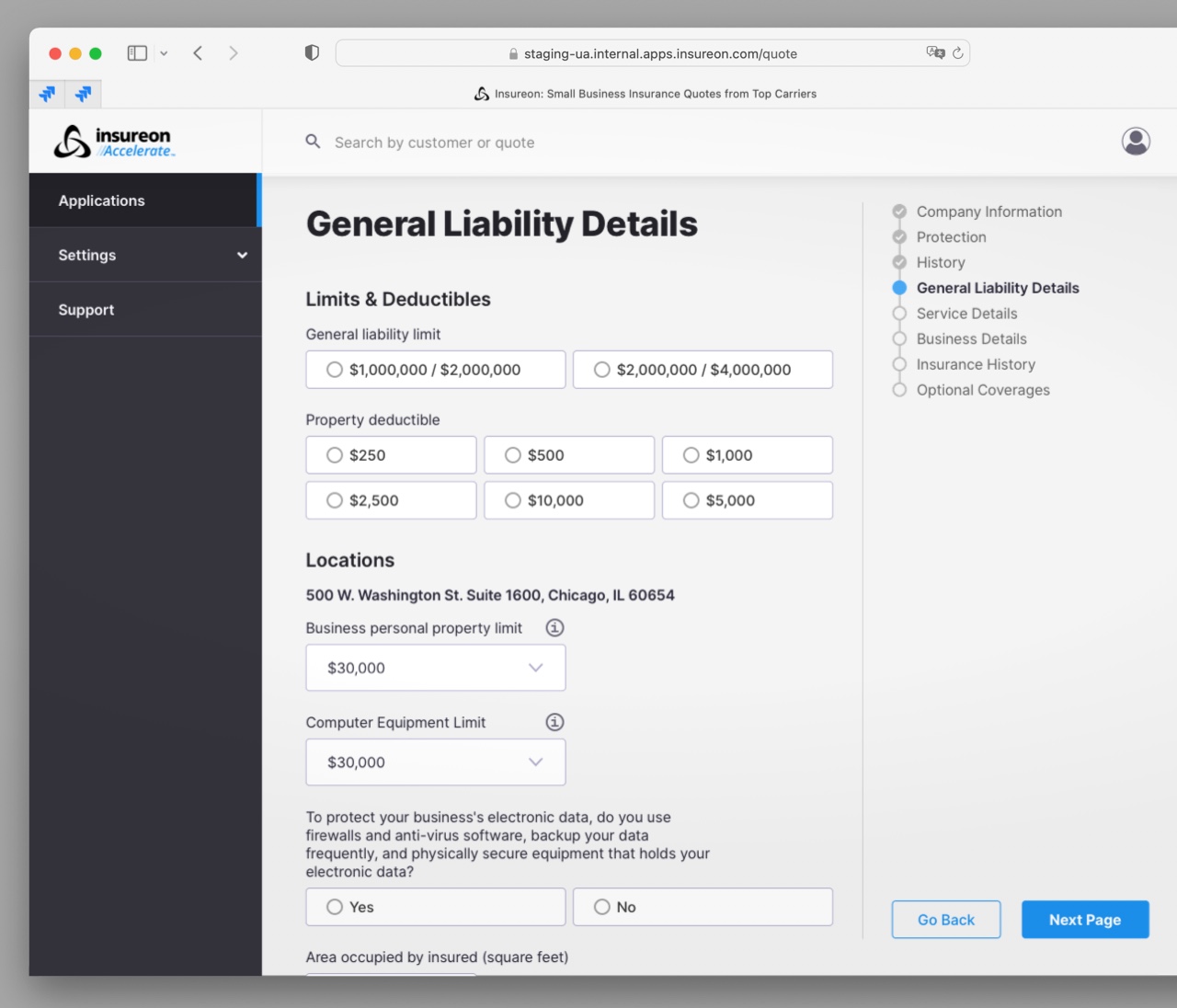Go forward using the browser forward arrow
Screen dimensions: 1177x1008
point(233,53)
